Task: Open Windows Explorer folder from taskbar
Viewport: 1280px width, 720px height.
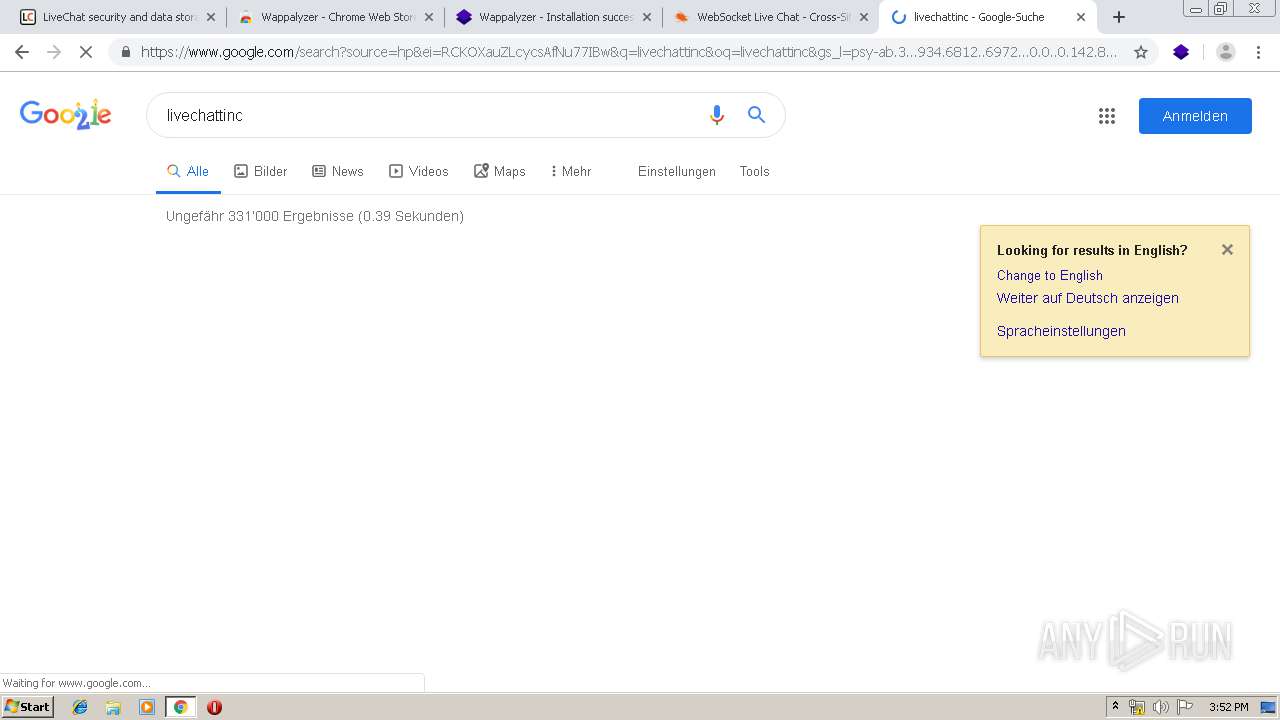Action: [113, 707]
